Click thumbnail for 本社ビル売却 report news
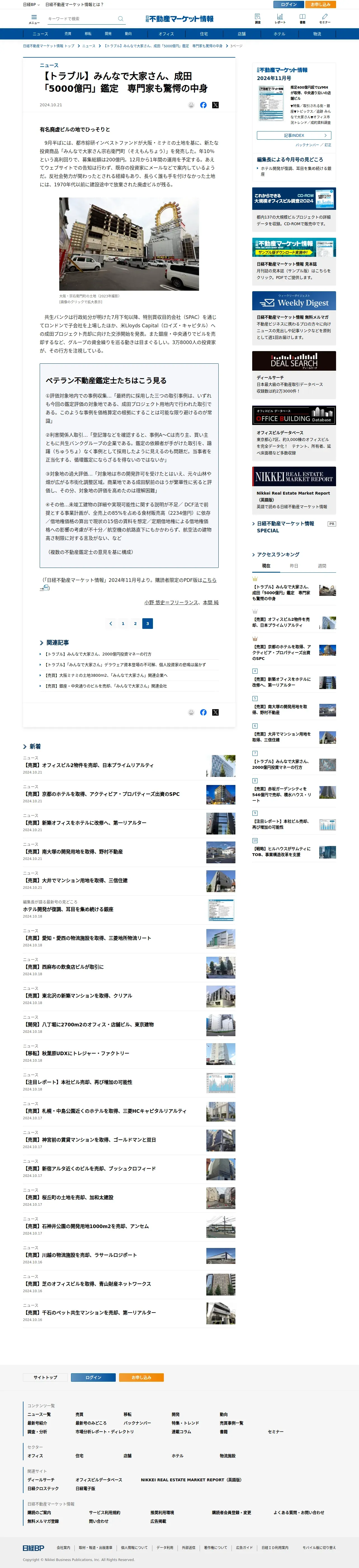The width and height of the screenshot is (359, 1568). click(221, 1082)
